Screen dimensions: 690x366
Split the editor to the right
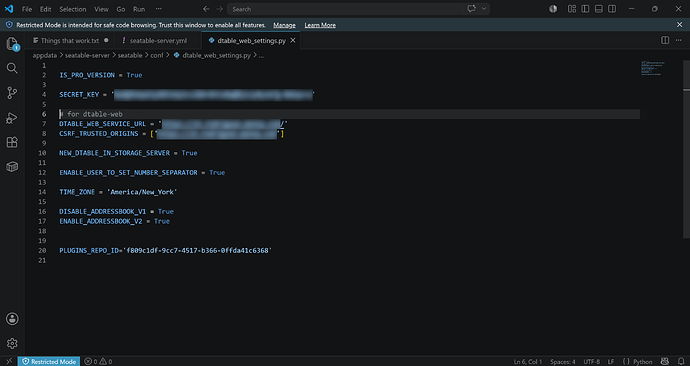point(665,40)
